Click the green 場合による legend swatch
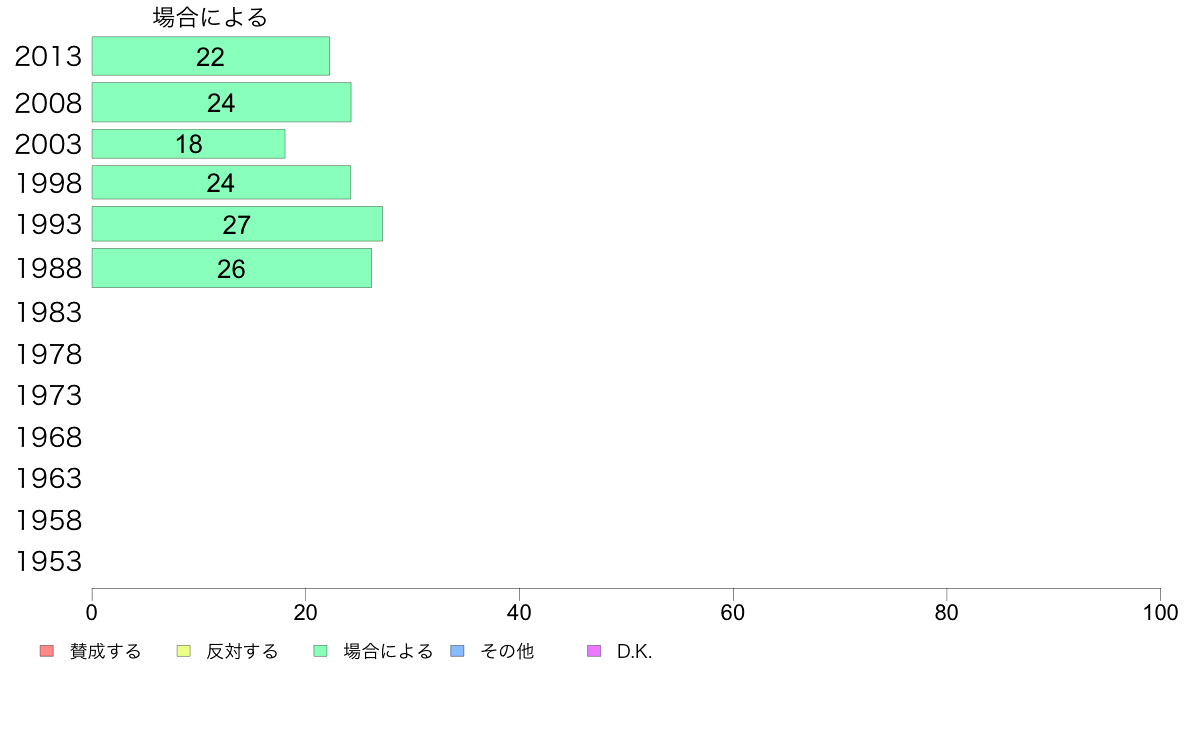The height and width of the screenshot is (736, 1188). tap(320, 651)
